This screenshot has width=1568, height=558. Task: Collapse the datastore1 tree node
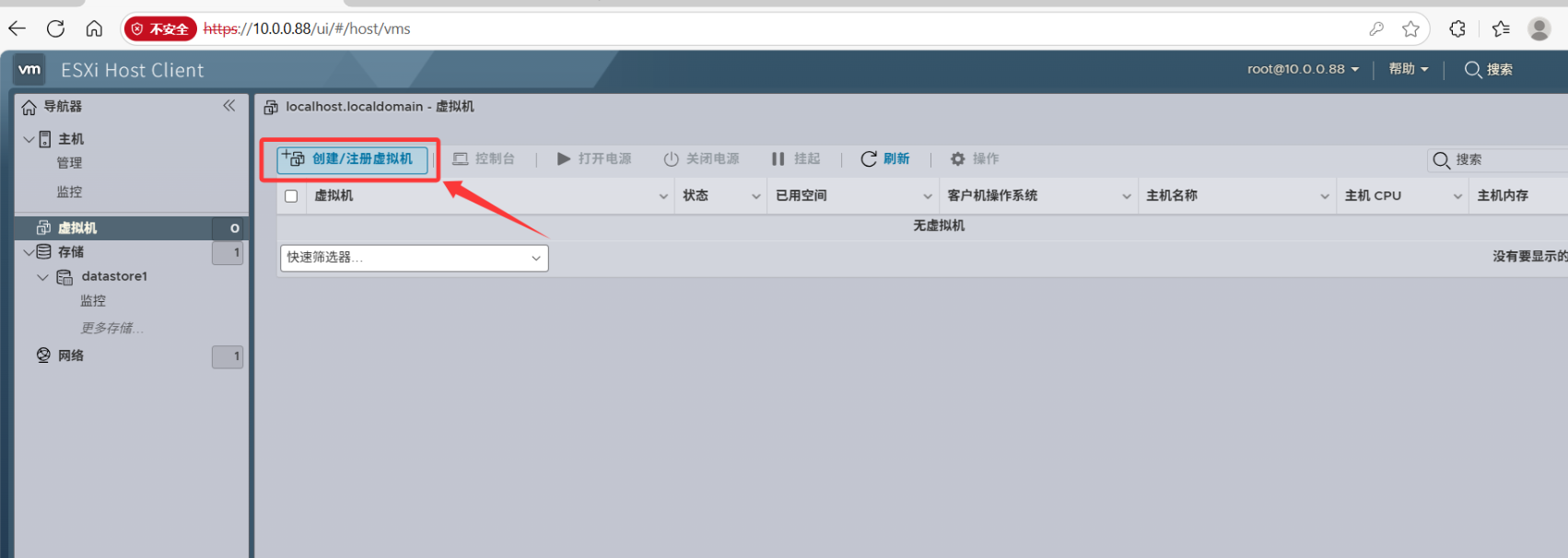coord(42,277)
